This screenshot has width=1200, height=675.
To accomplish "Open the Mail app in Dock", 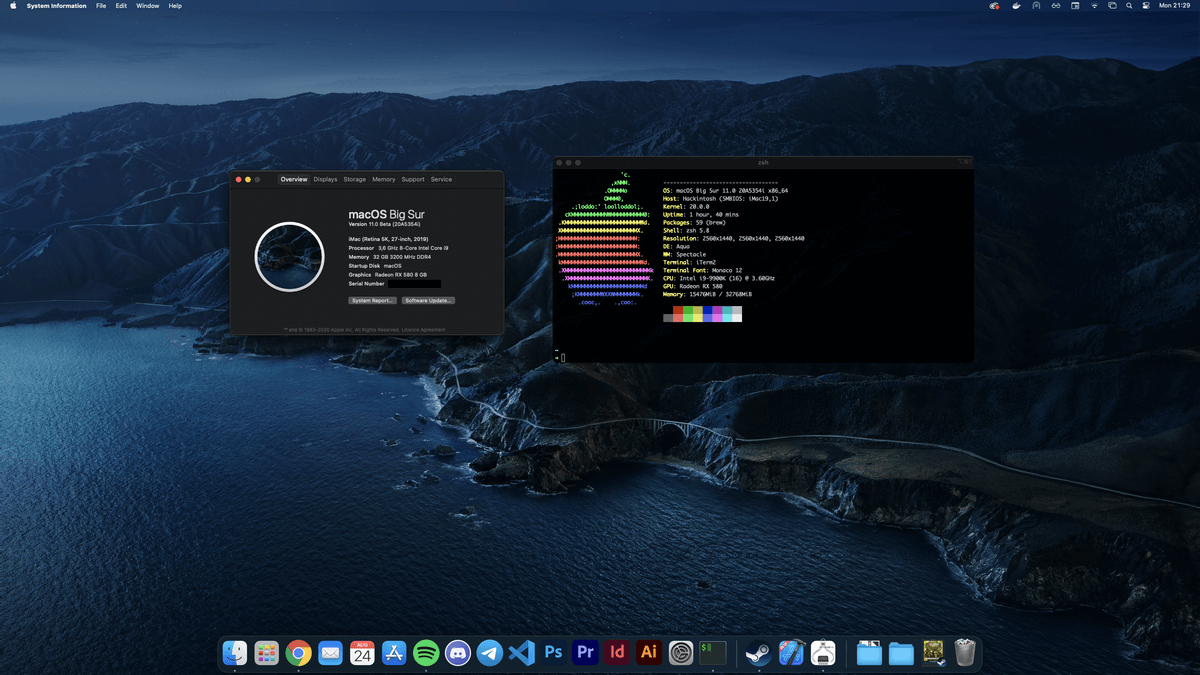I will pyautogui.click(x=330, y=654).
